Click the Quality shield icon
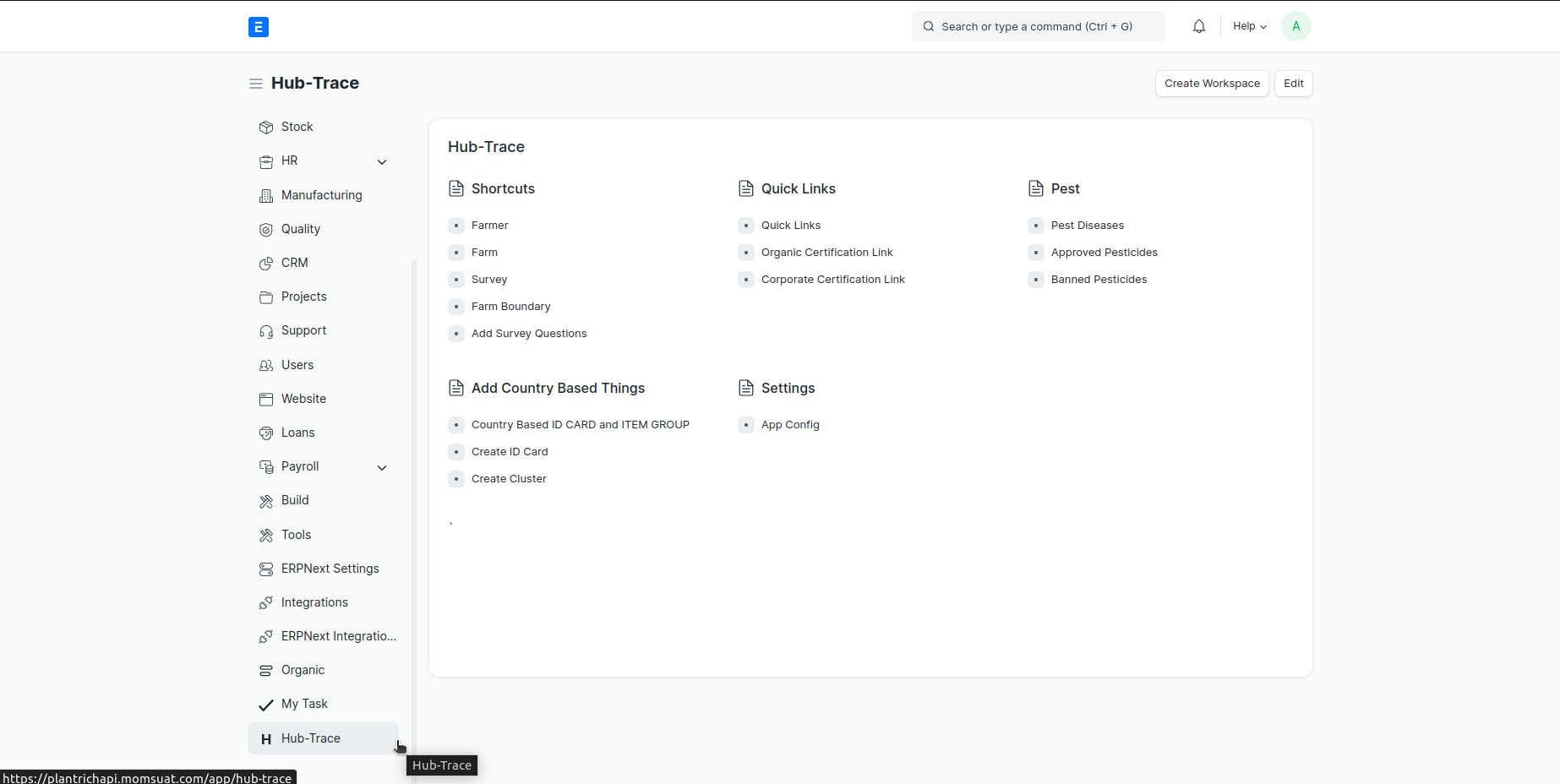Viewport: 1560px width, 784px height. (x=265, y=229)
